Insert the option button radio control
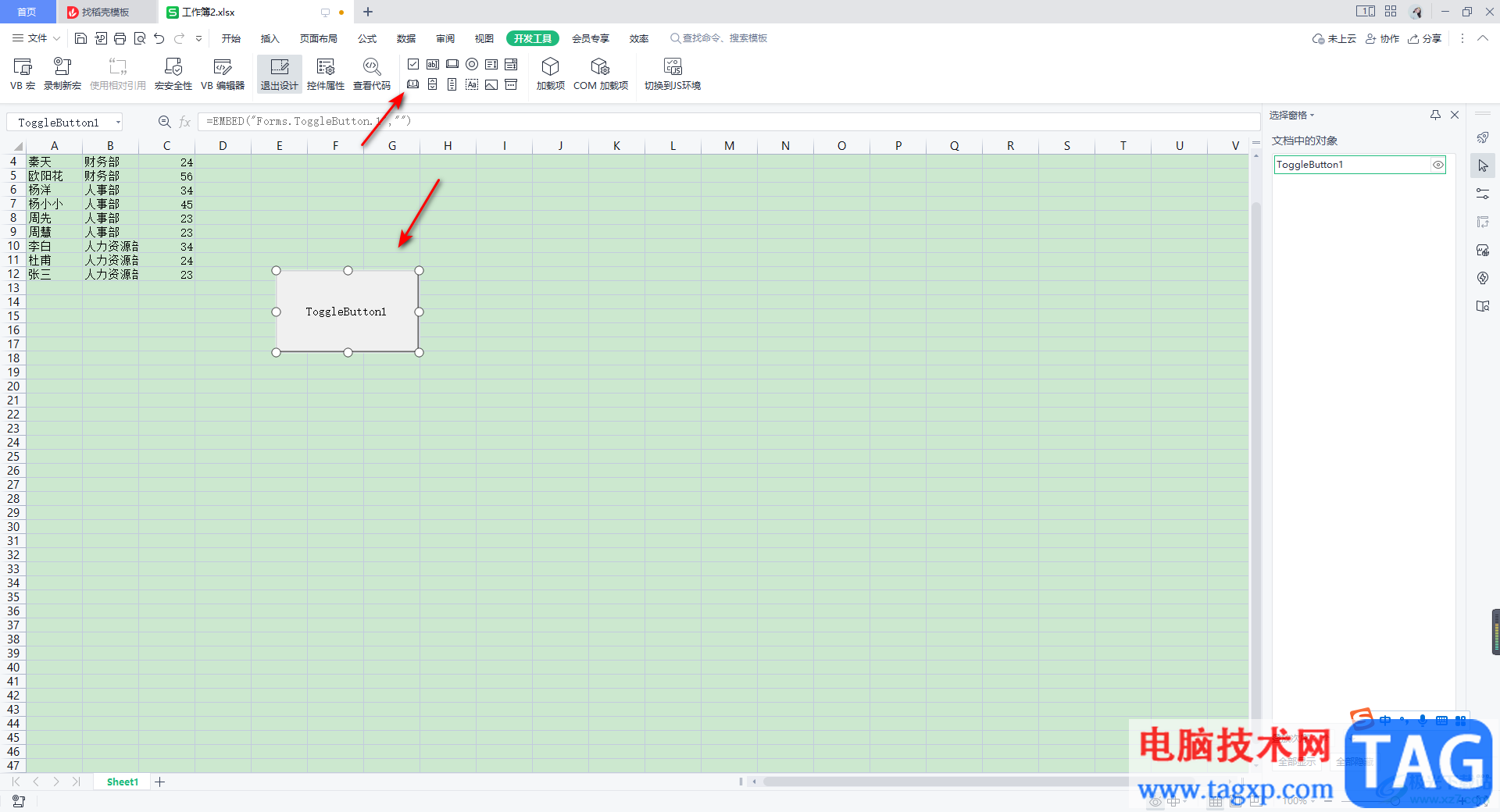Screen dimensions: 1500x812 pyautogui.click(x=472, y=64)
